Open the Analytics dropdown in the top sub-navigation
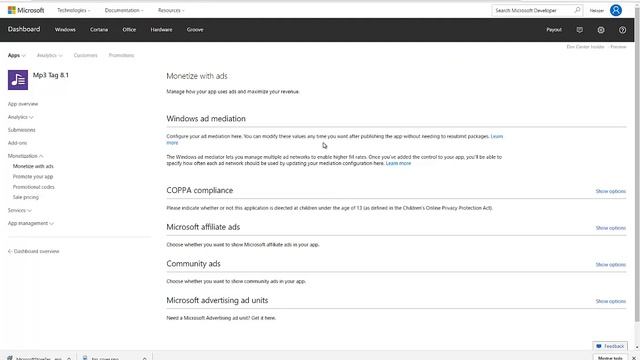640x360 pixels. click(x=49, y=55)
